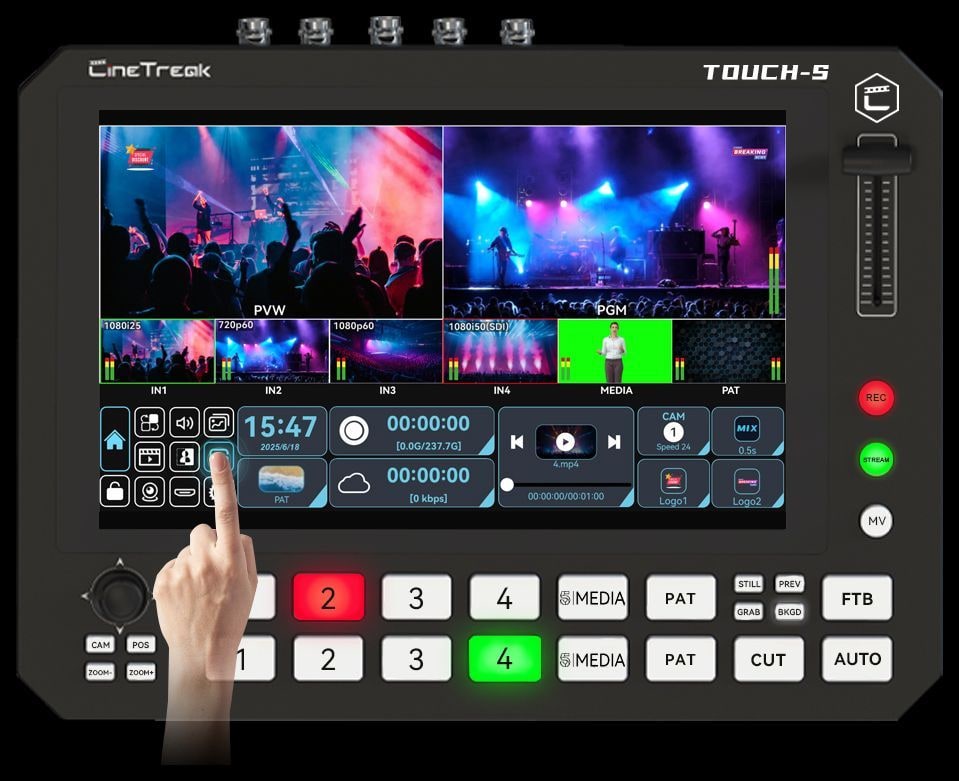Tap the cloud streaming icon

coord(354,483)
